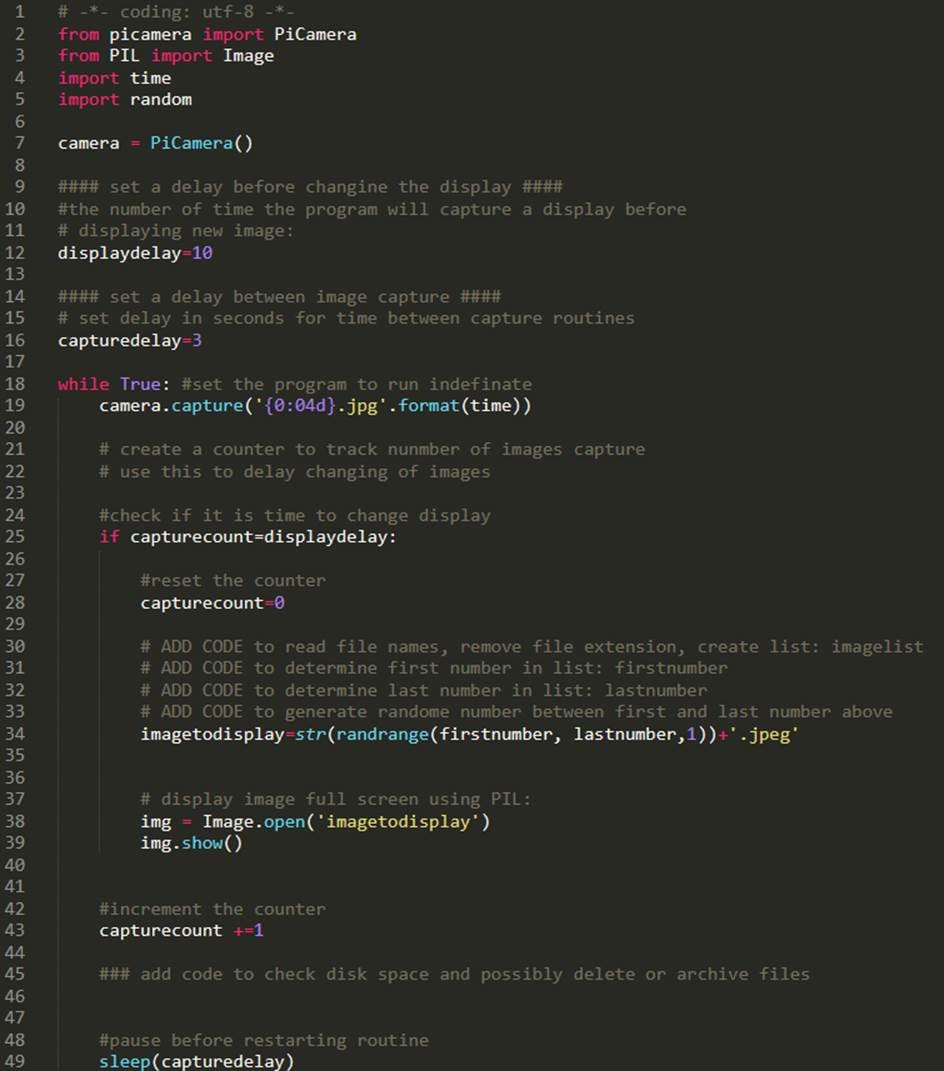Click line number 49 in the gutter

tap(15, 1062)
